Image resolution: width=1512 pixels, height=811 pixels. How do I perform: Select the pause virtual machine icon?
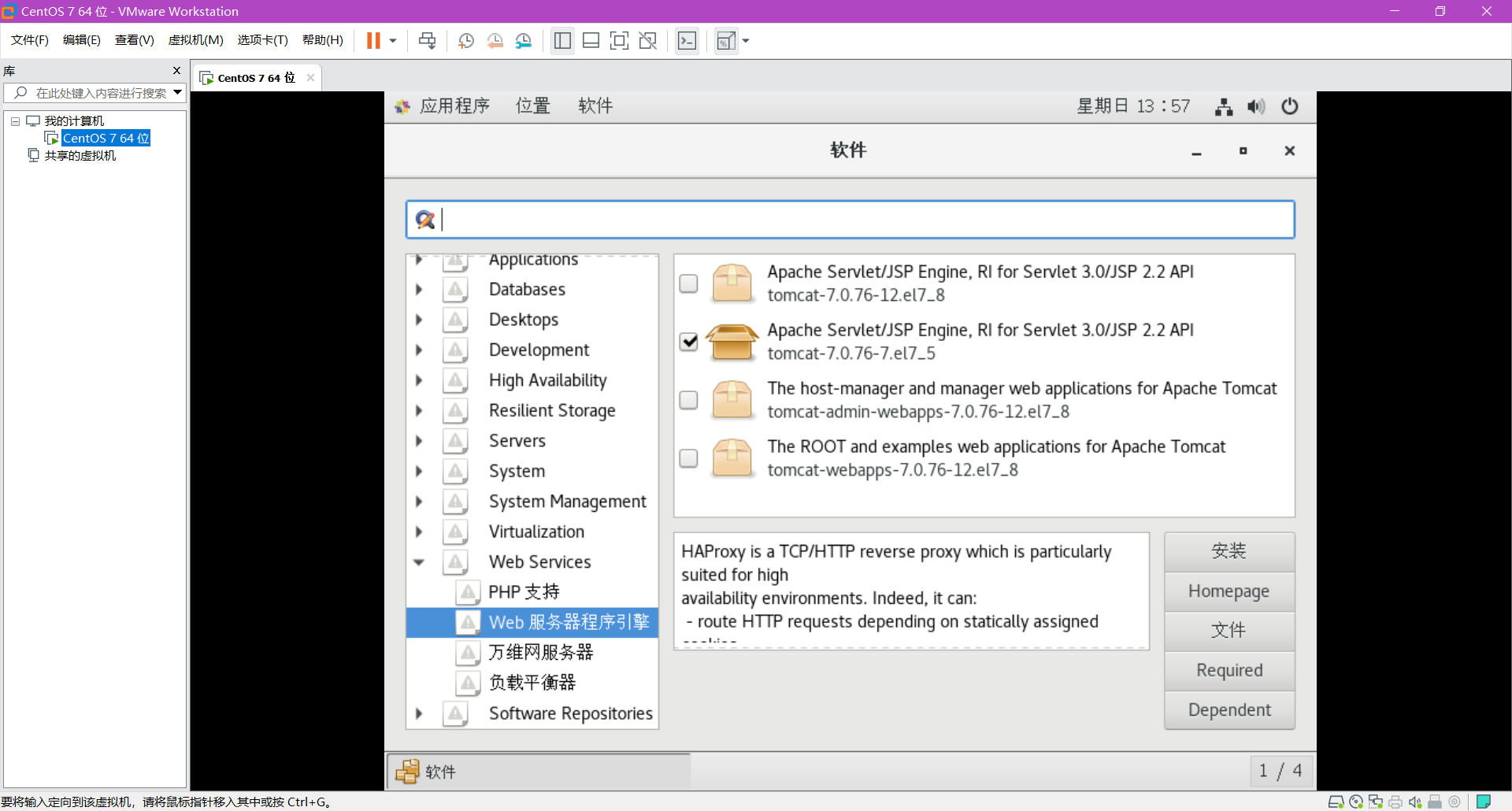point(373,40)
